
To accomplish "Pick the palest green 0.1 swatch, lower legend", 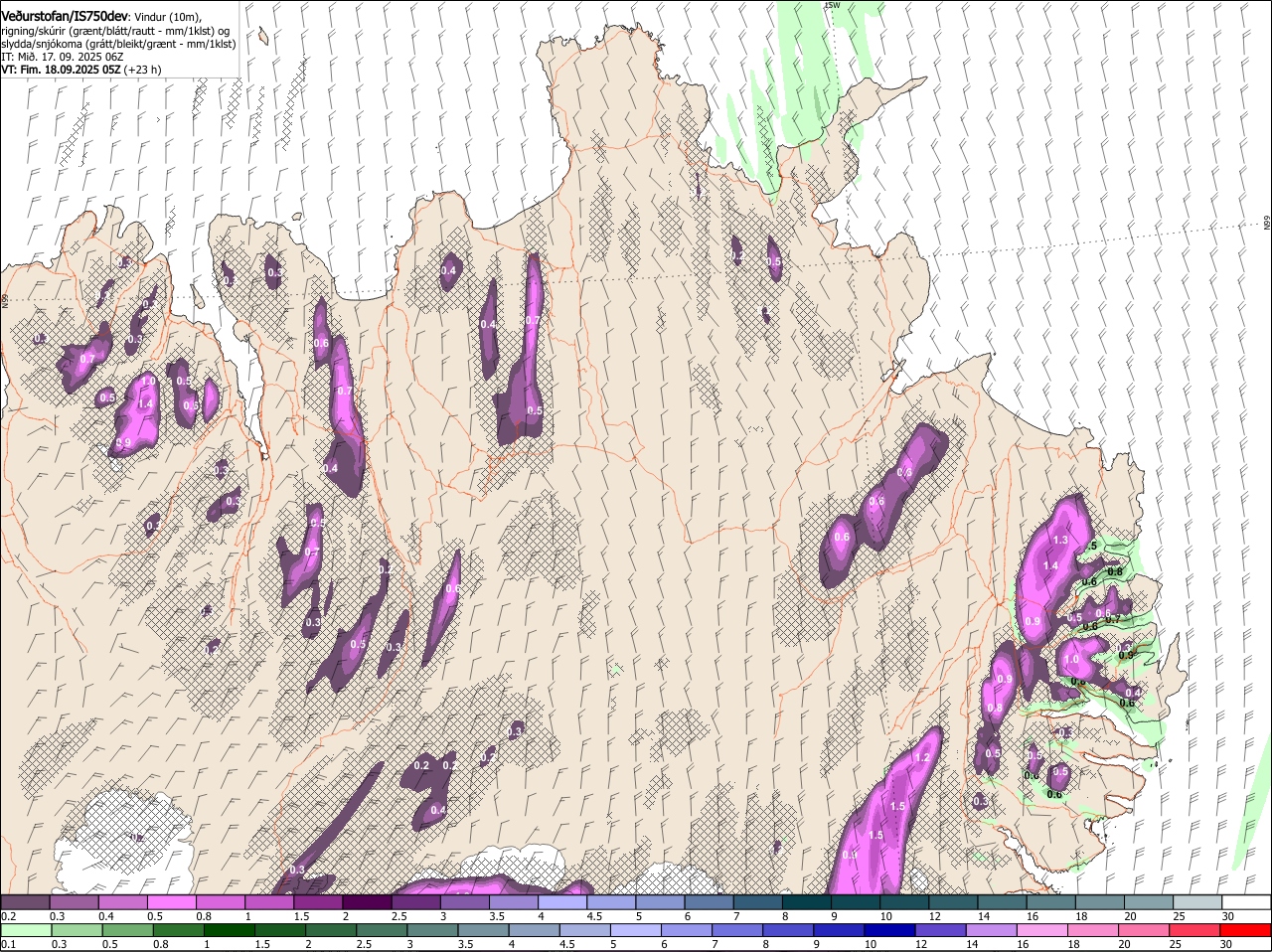I will [x=26, y=931].
